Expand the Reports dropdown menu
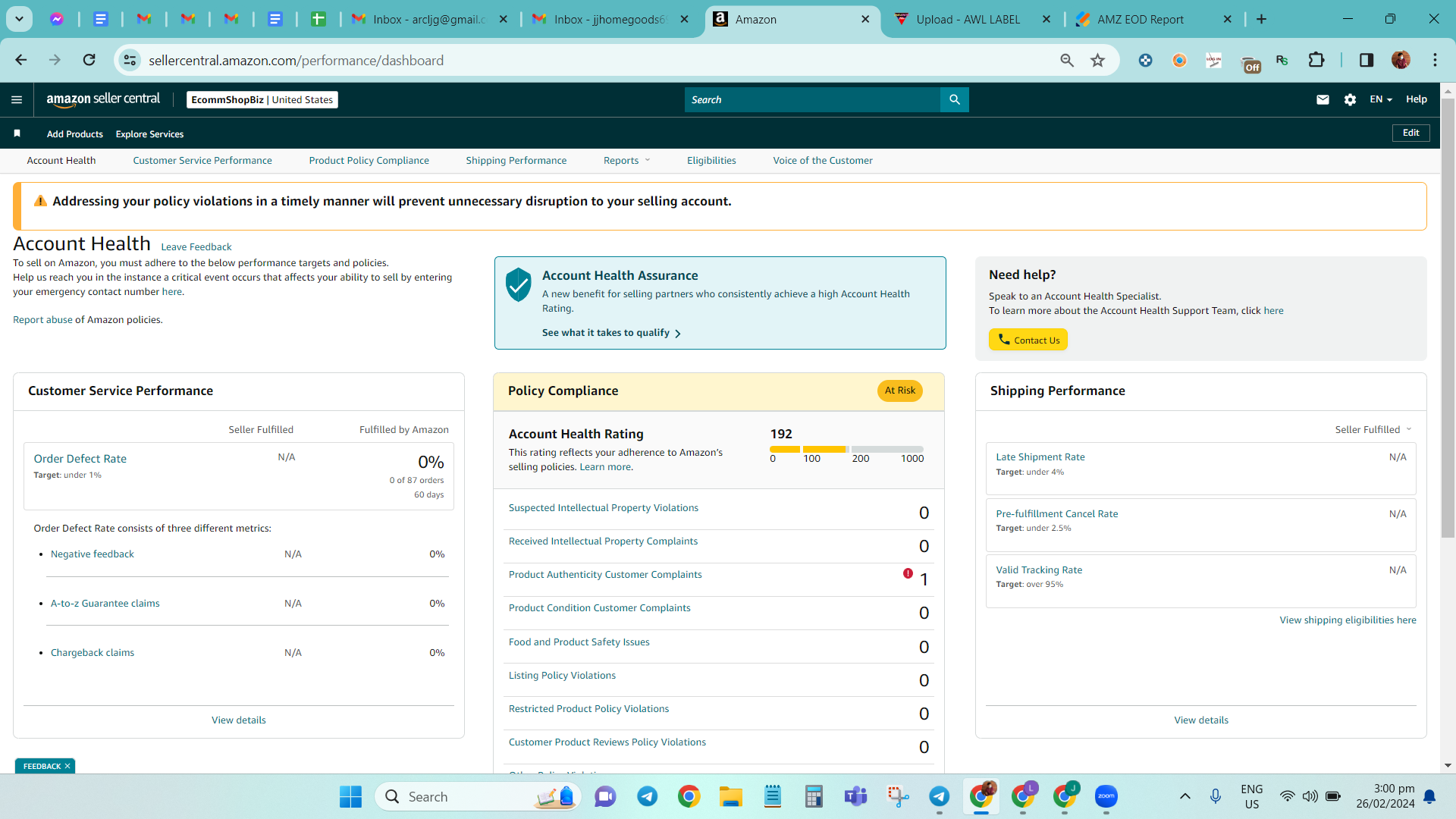This screenshot has height=819, width=1456. point(626,160)
